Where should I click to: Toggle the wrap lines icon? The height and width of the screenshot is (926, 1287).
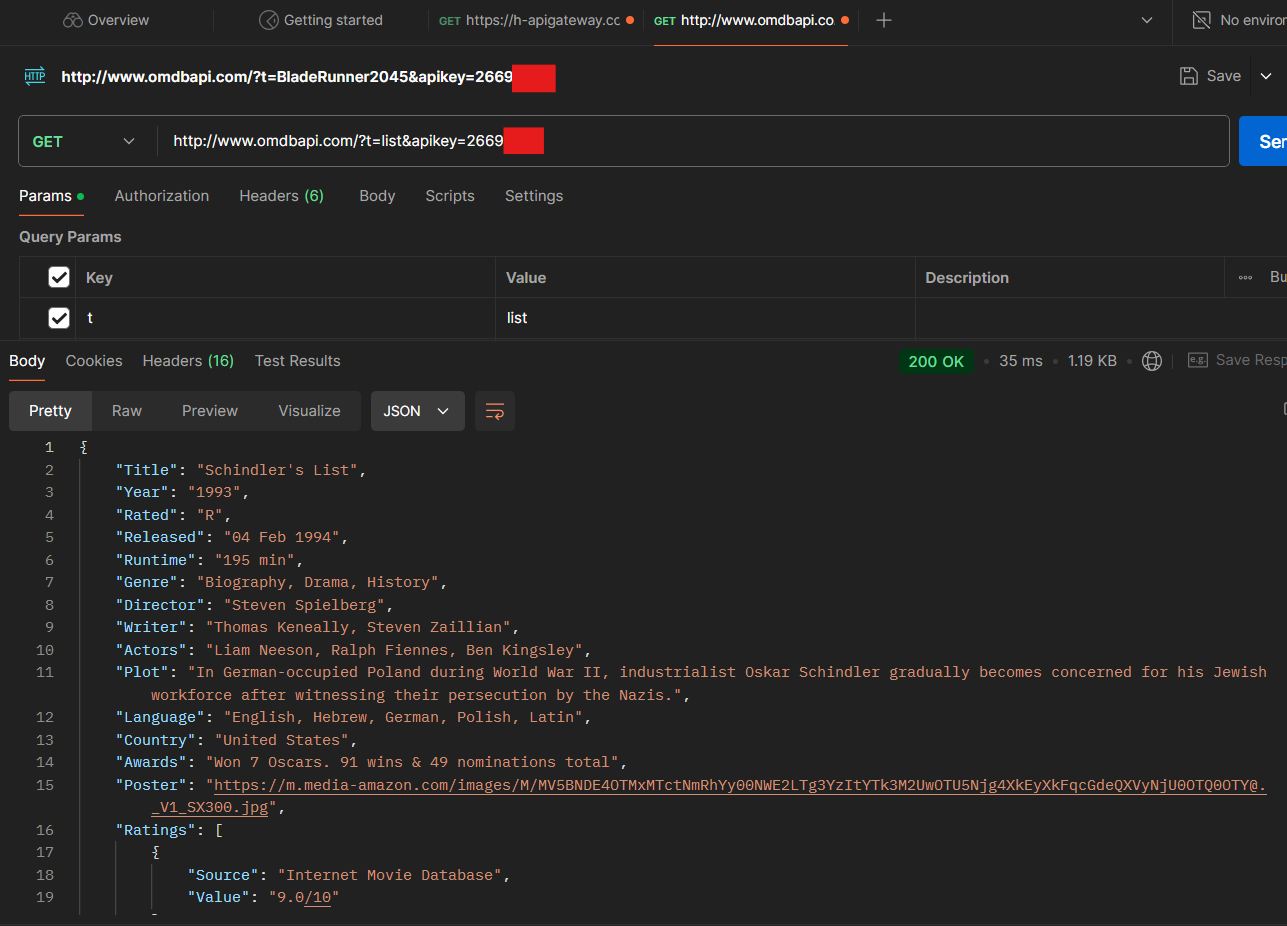494,411
